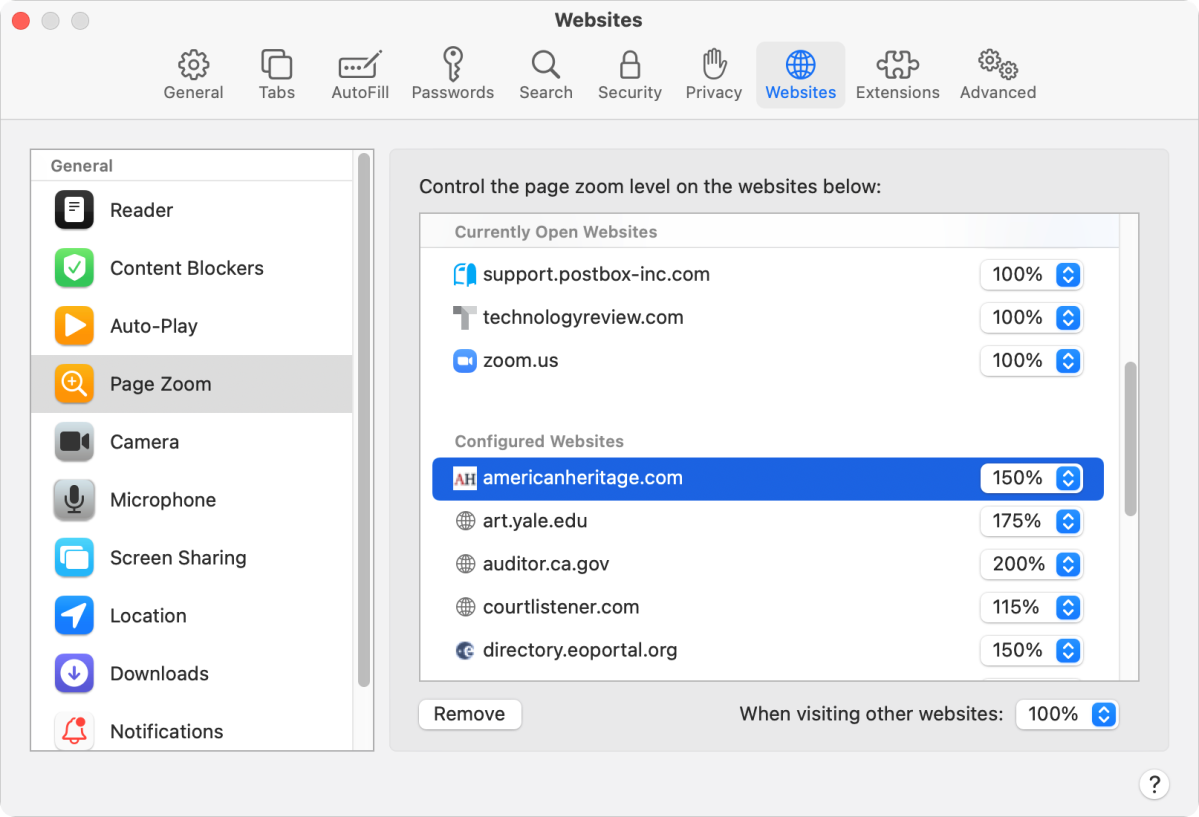1199x817 pixels.
Task: Select Screen Sharing in the sidebar
Action: [x=192, y=558]
